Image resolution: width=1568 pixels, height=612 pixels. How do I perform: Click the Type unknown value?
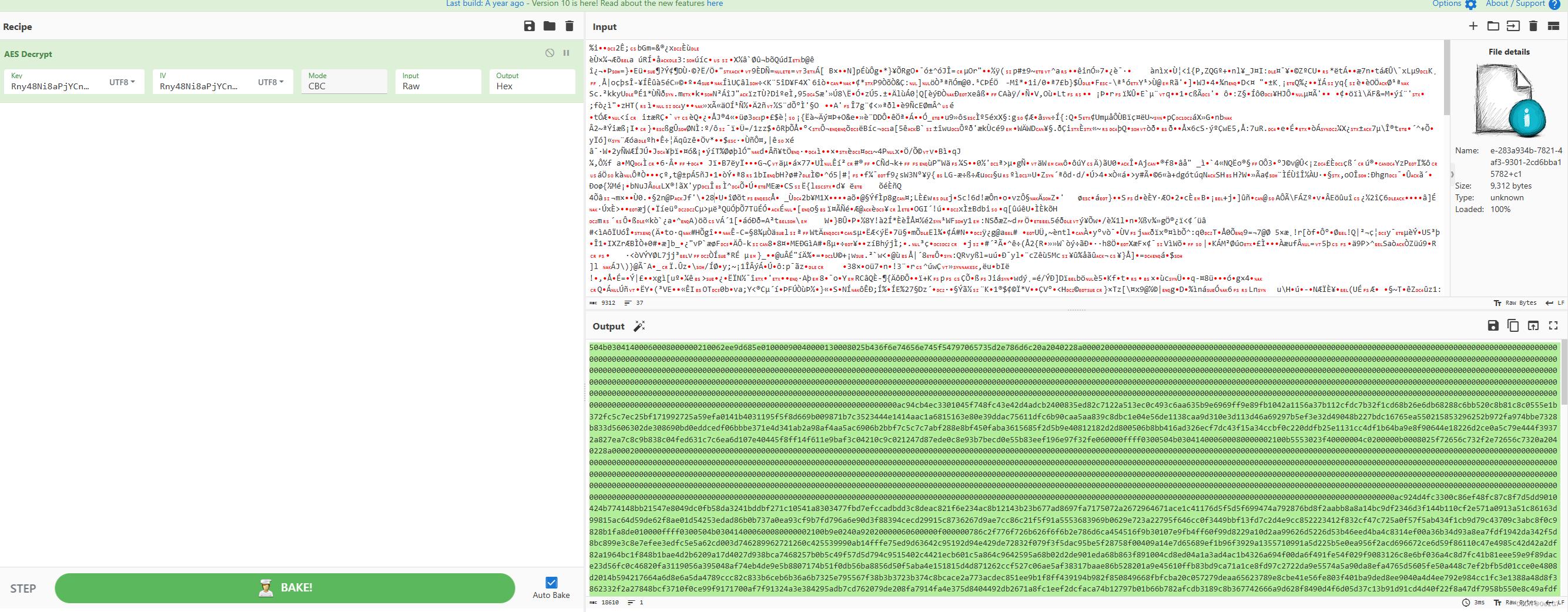point(1506,197)
